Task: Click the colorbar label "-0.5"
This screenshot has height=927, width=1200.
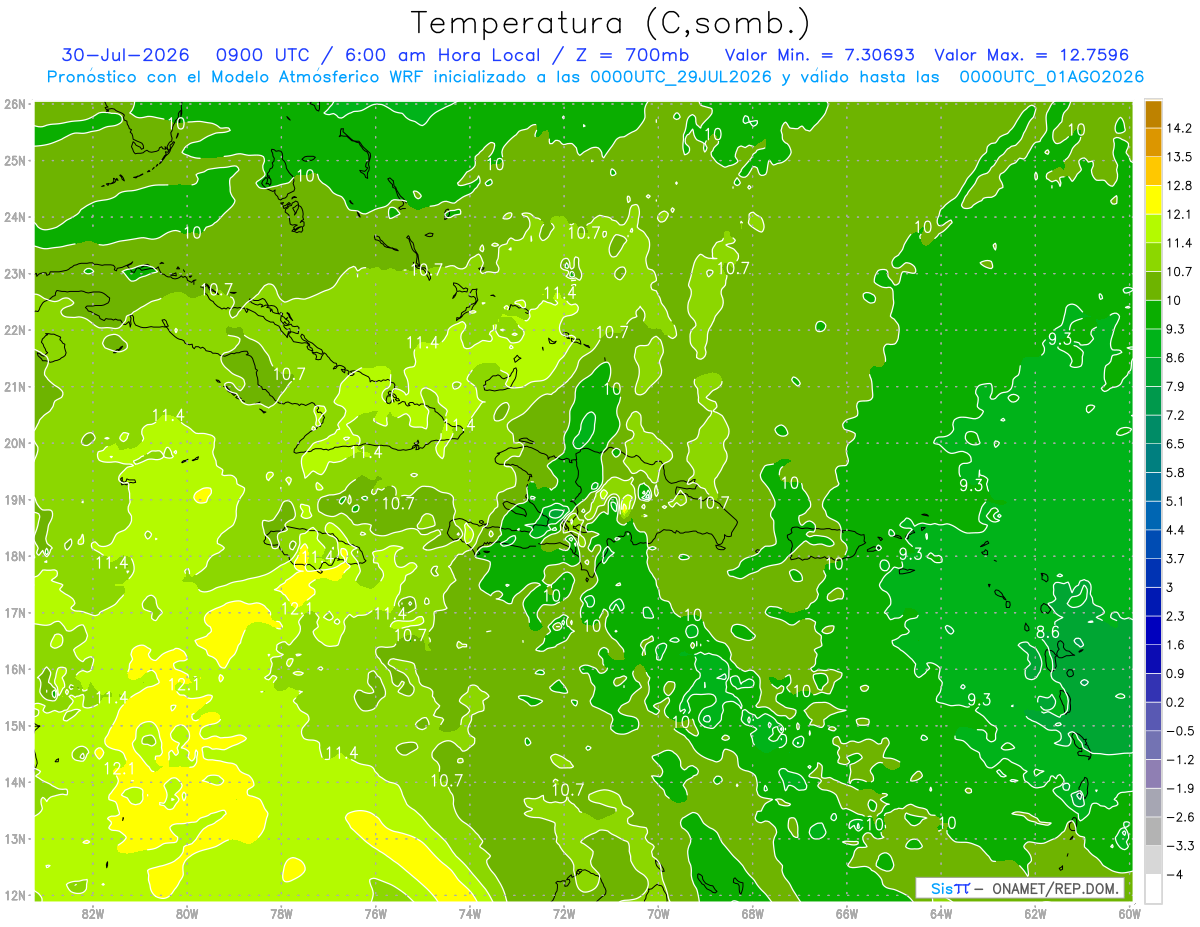Action: 1180,731
